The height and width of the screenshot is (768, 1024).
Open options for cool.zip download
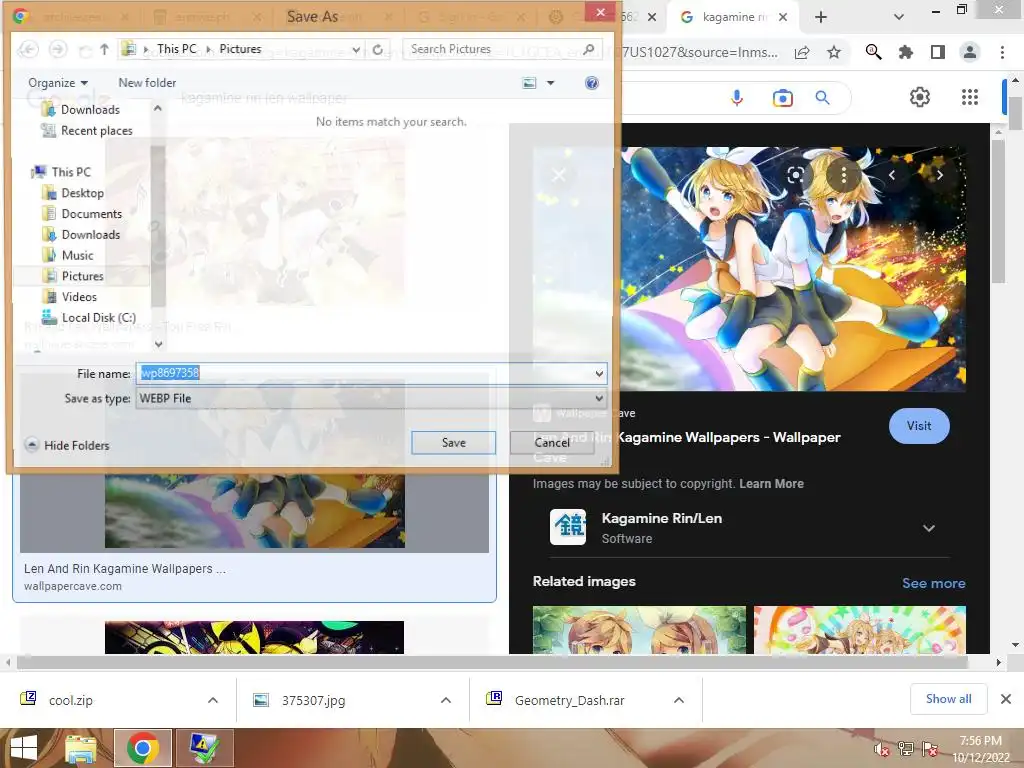pos(213,700)
